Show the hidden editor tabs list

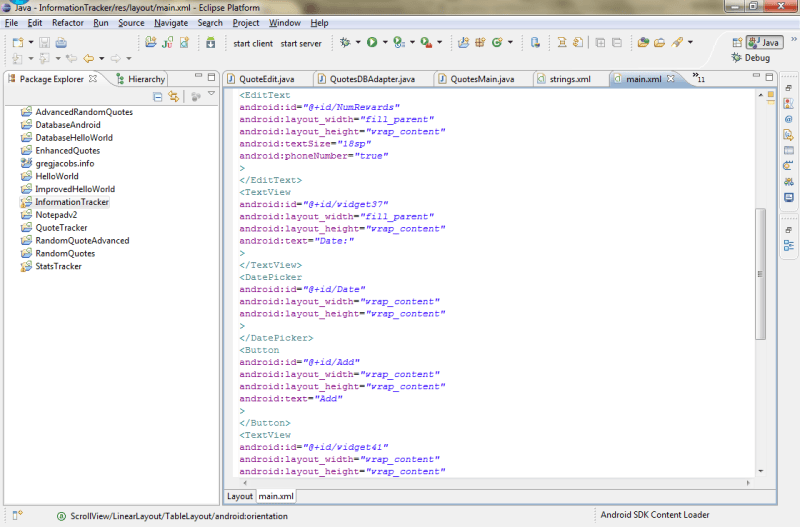tap(698, 77)
